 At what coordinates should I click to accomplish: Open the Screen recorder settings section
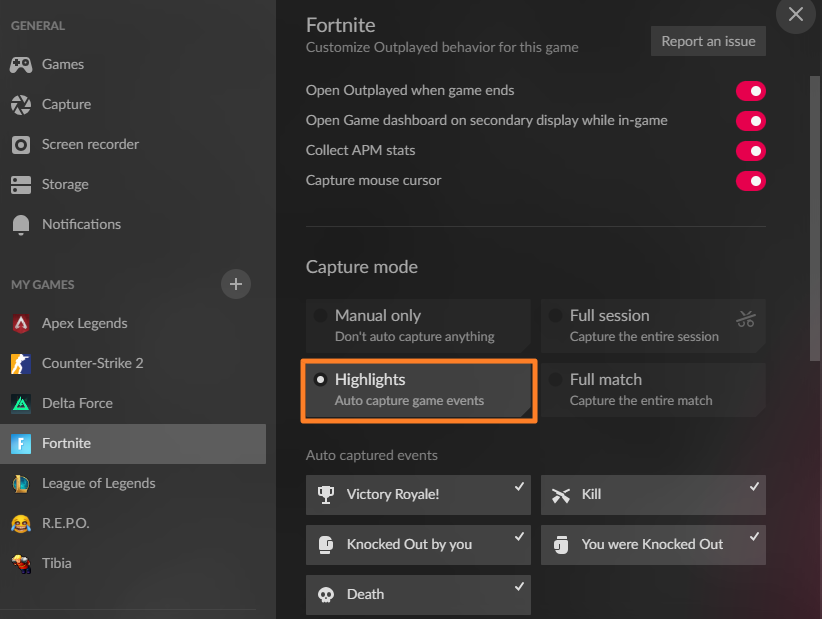tap(133, 145)
